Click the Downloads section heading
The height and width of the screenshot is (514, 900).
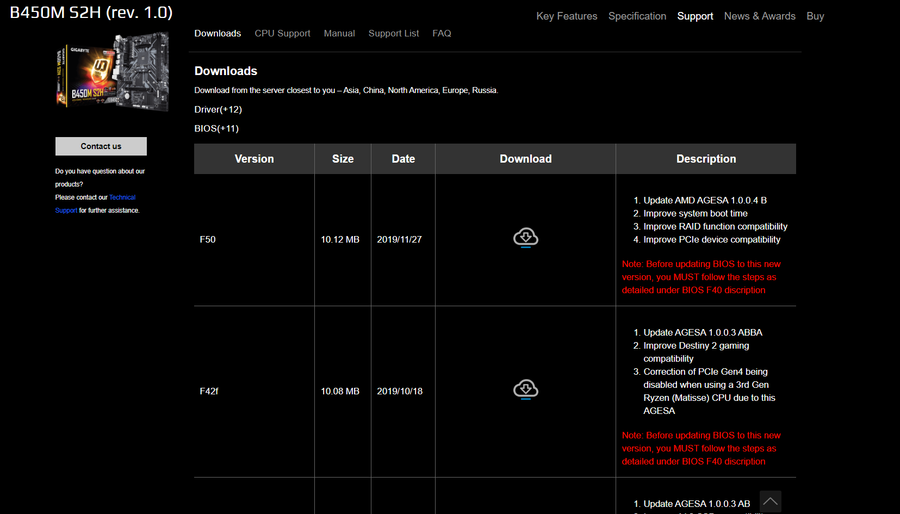[x=226, y=71]
